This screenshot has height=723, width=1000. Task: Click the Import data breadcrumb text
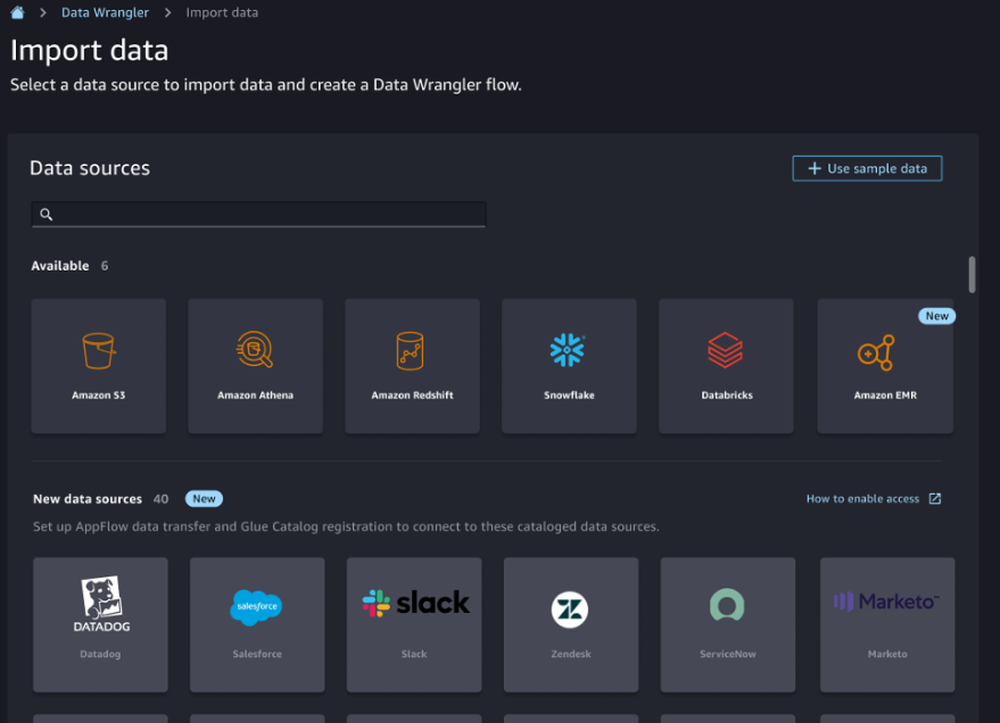pyautogui.click(x=222, y=12)
